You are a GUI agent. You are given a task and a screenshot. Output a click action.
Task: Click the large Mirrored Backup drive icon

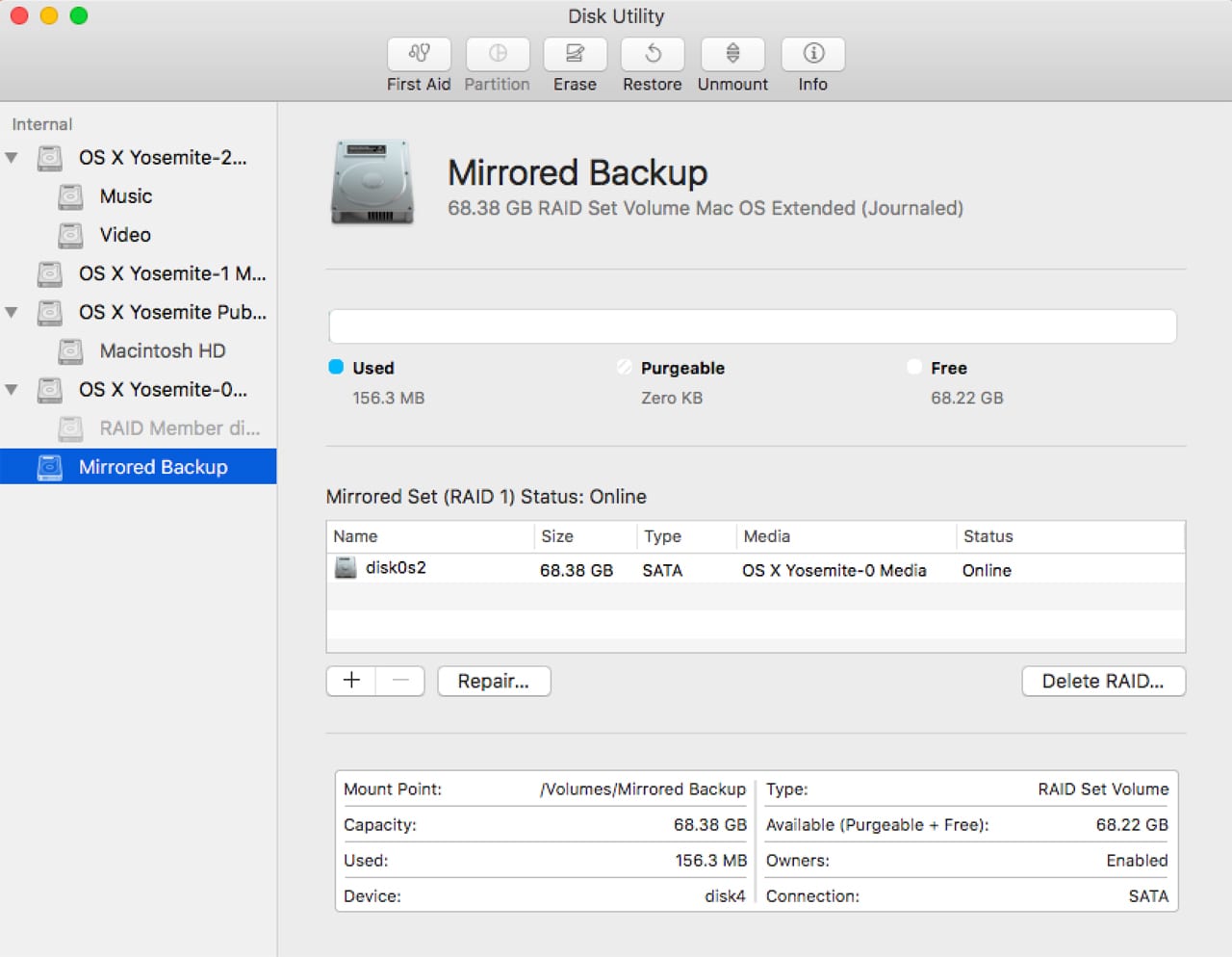pyautogui.click(x=372, y=182)
